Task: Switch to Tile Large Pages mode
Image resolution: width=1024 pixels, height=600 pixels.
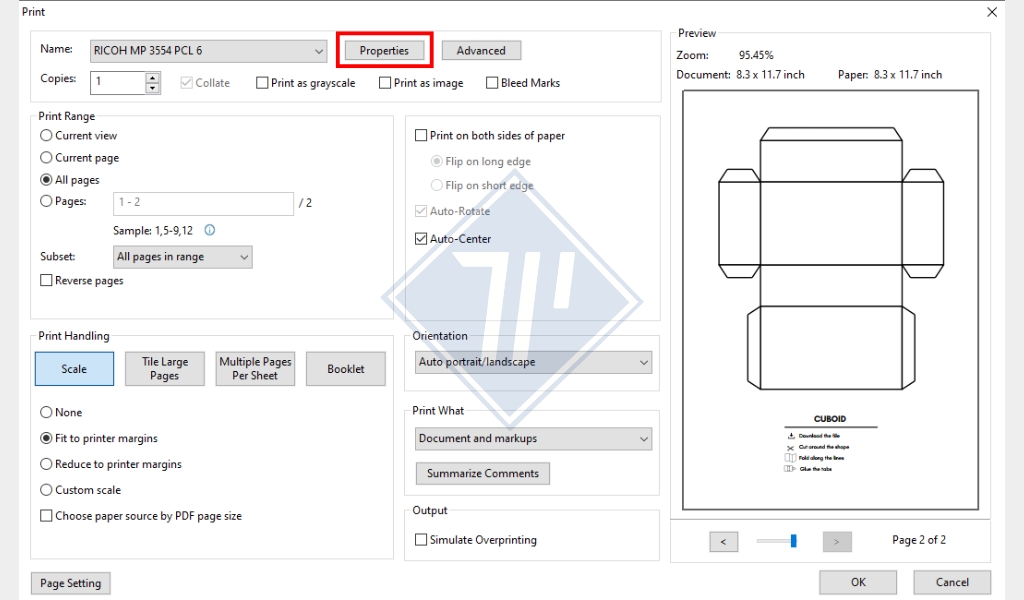Action: tap(164, 369)
